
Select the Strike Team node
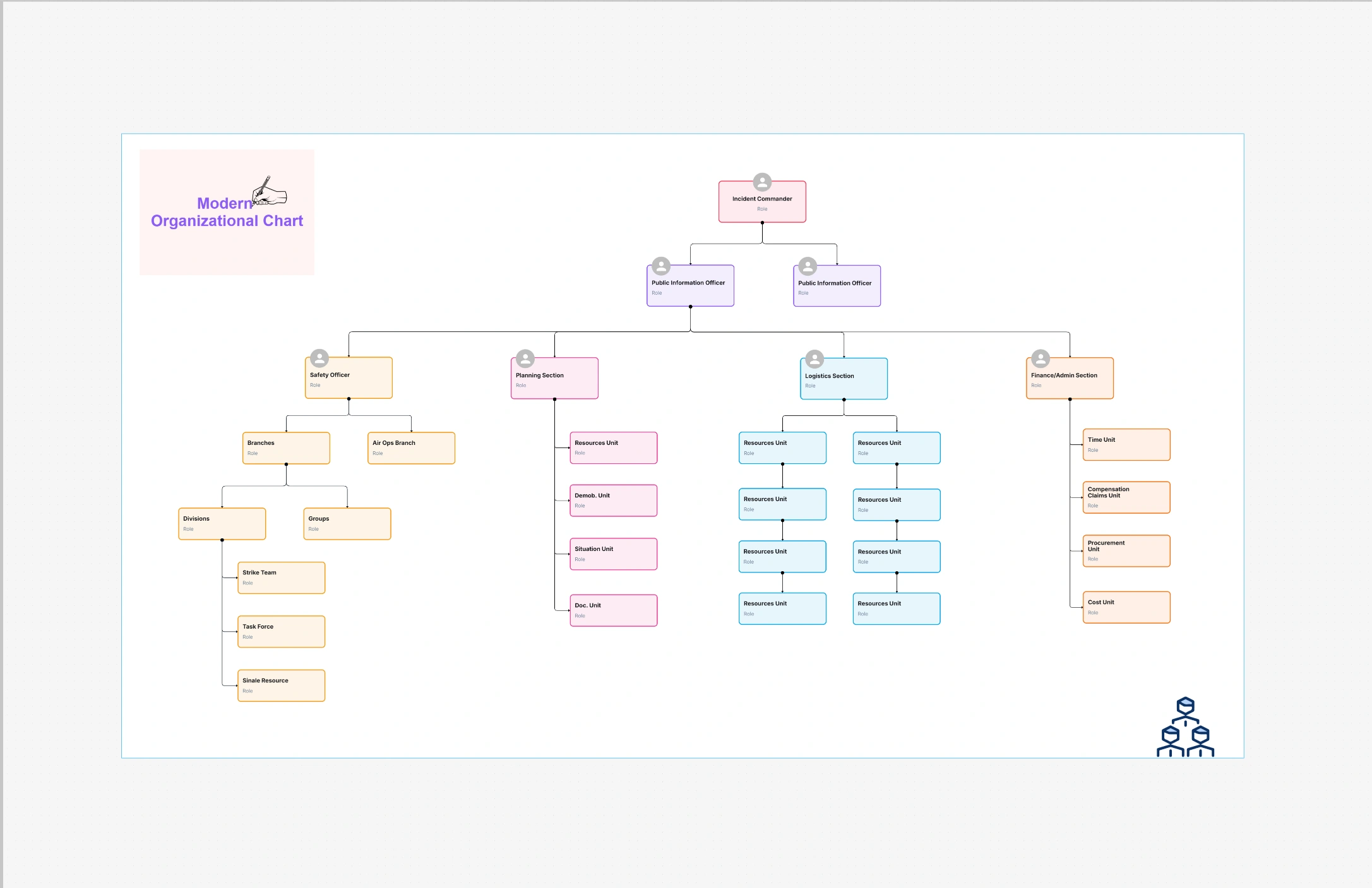281,577
